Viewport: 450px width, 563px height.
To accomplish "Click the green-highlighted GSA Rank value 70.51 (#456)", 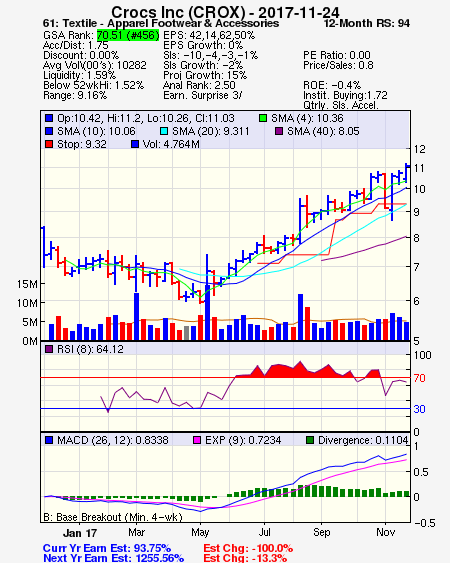I will click(x=128, y=35).
